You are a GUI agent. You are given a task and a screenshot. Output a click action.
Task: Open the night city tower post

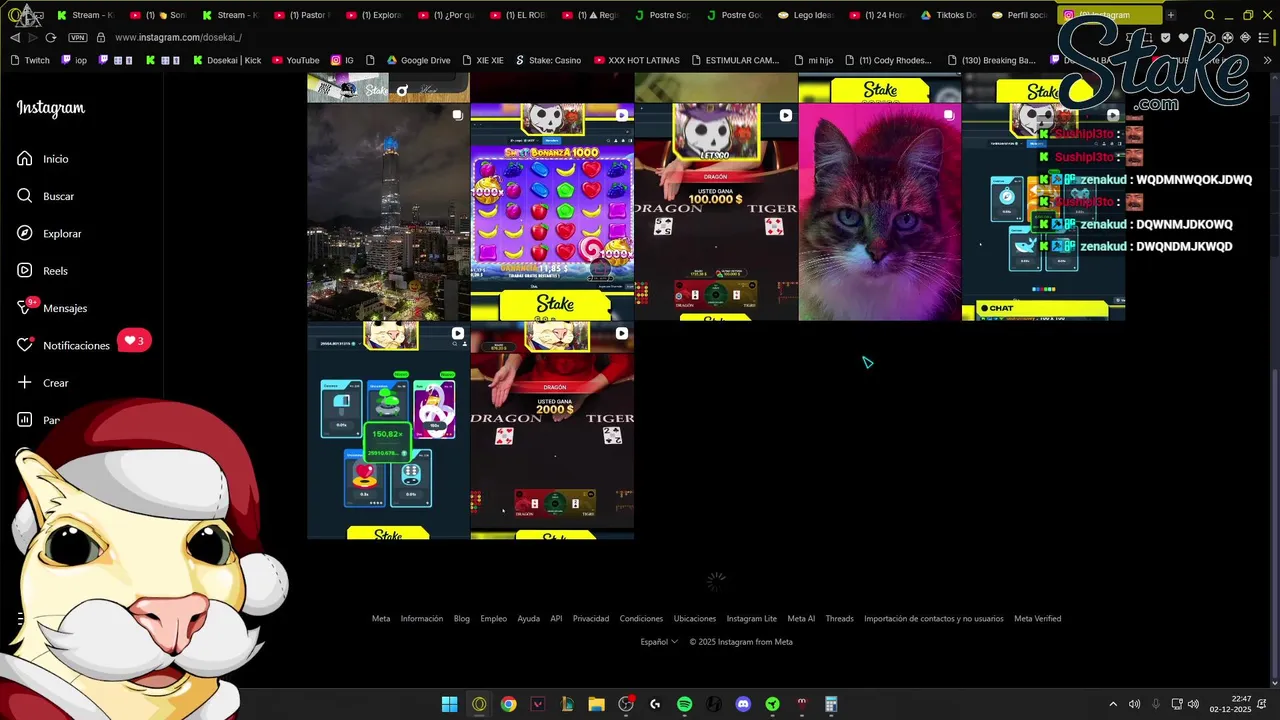pos(388,212)
